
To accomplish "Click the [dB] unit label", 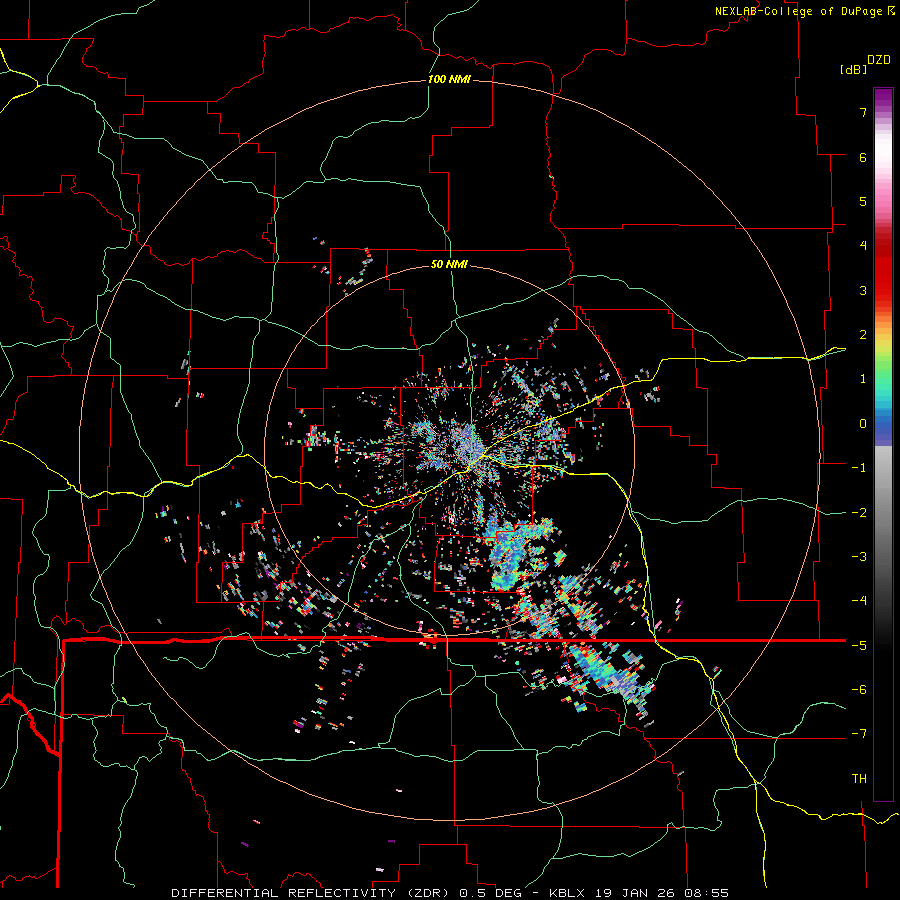I will point(853,69).
